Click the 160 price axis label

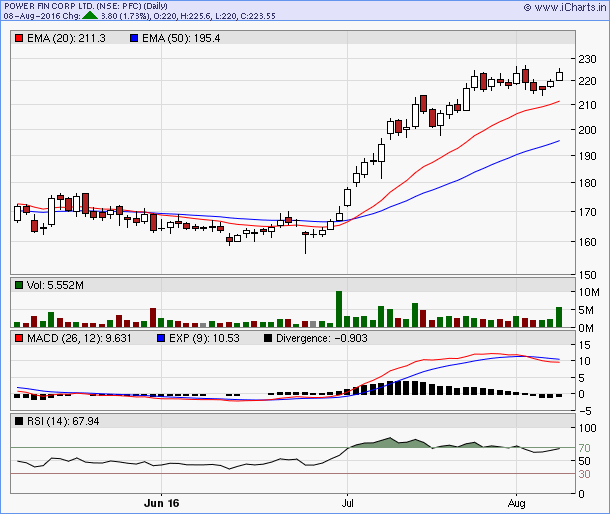587,242
